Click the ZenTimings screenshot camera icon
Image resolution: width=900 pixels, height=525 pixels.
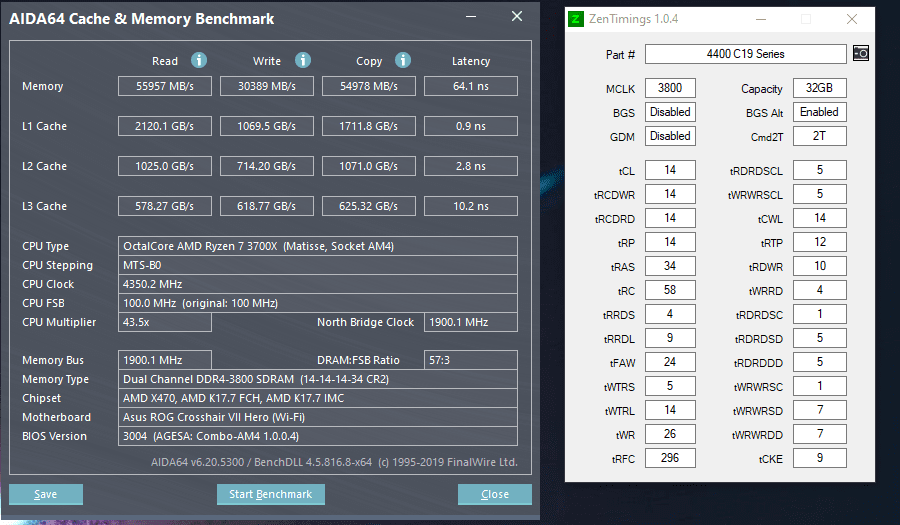(x=860, y=53)
